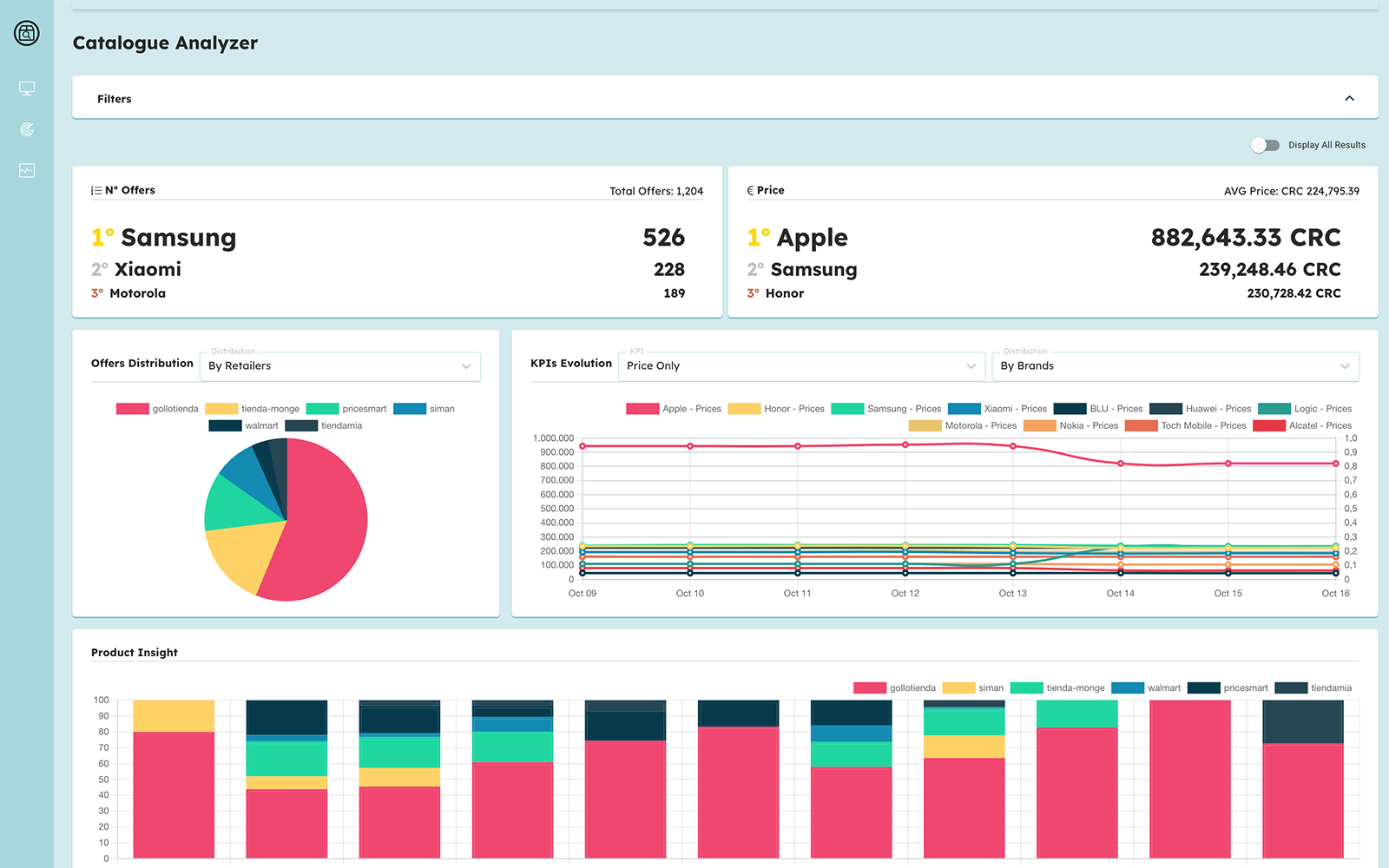Click the yellow siman segment of first bar
The image size is (1389, 868).
174,716
